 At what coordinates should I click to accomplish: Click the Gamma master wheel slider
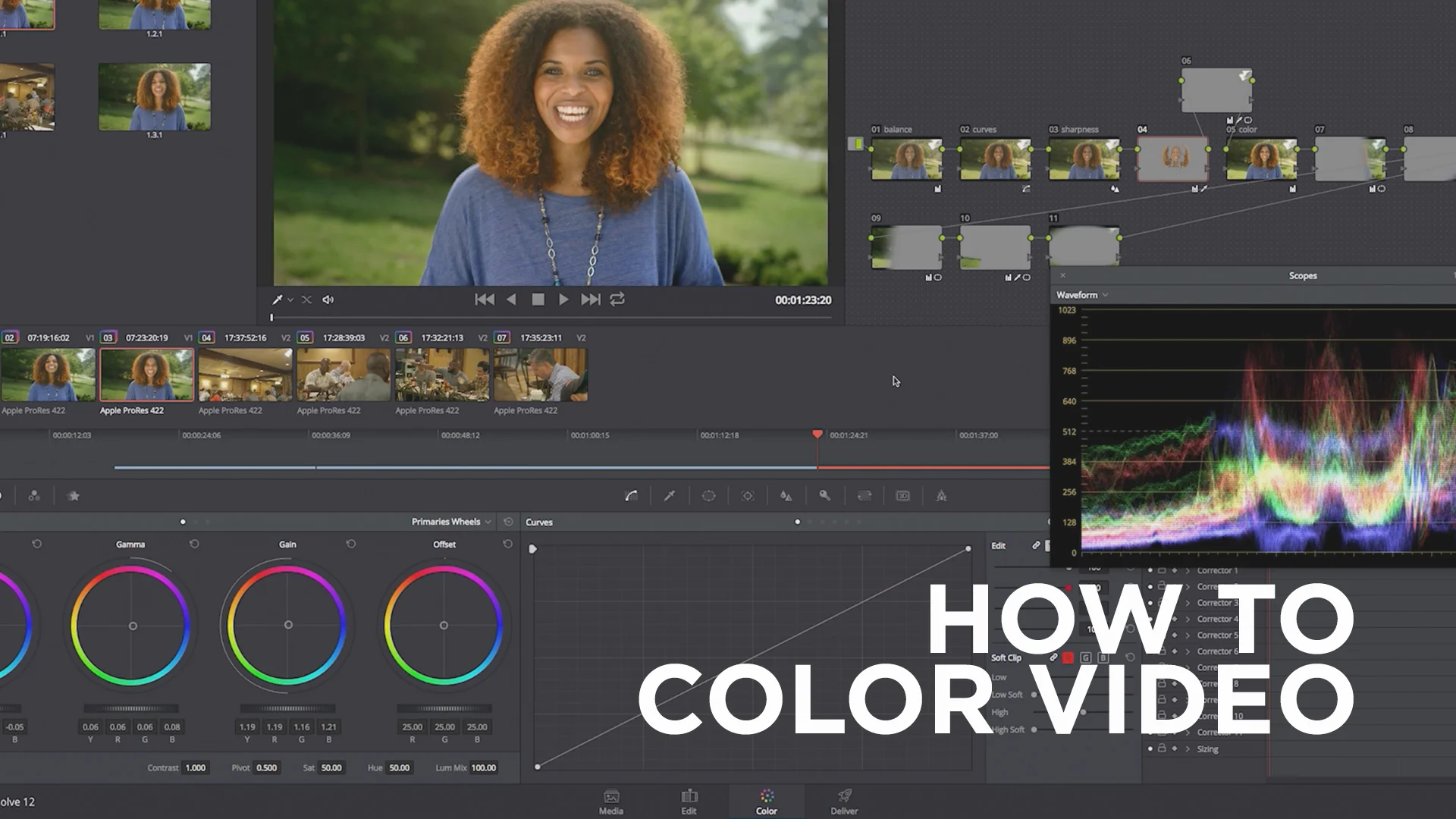130,708
